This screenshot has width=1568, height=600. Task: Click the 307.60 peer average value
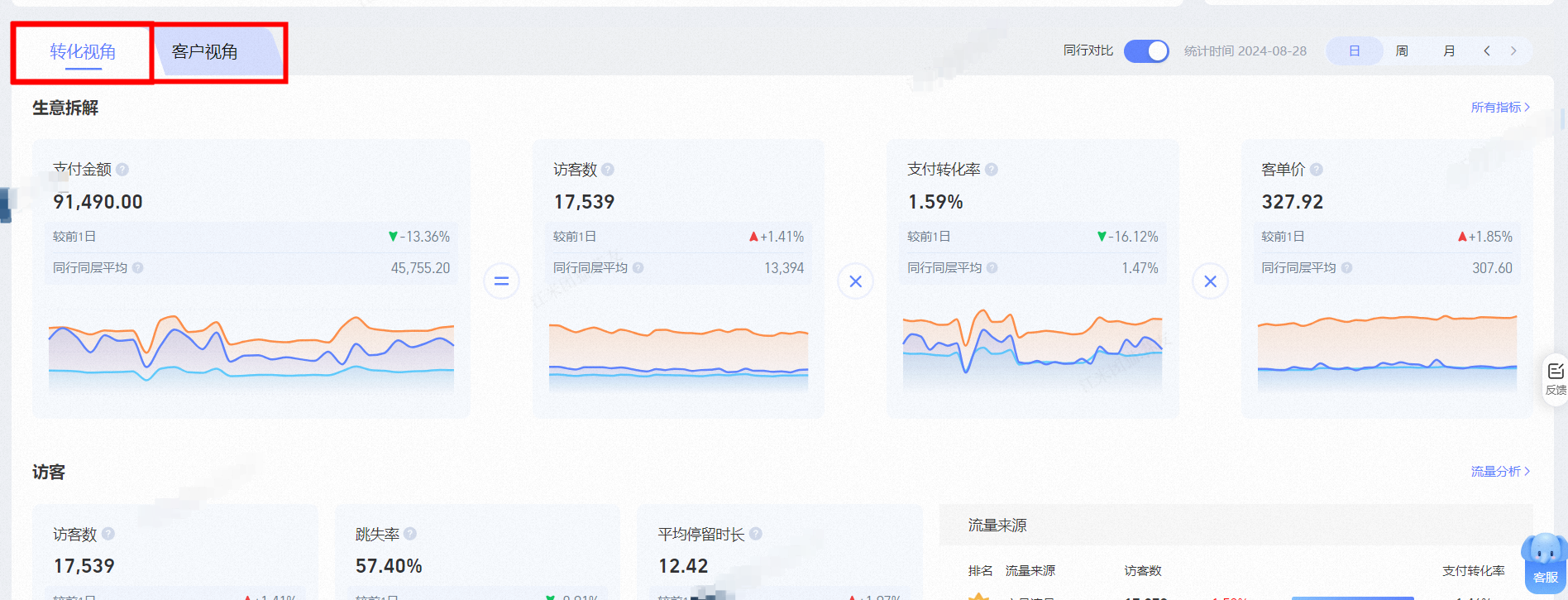click(x=1492, y=268)
